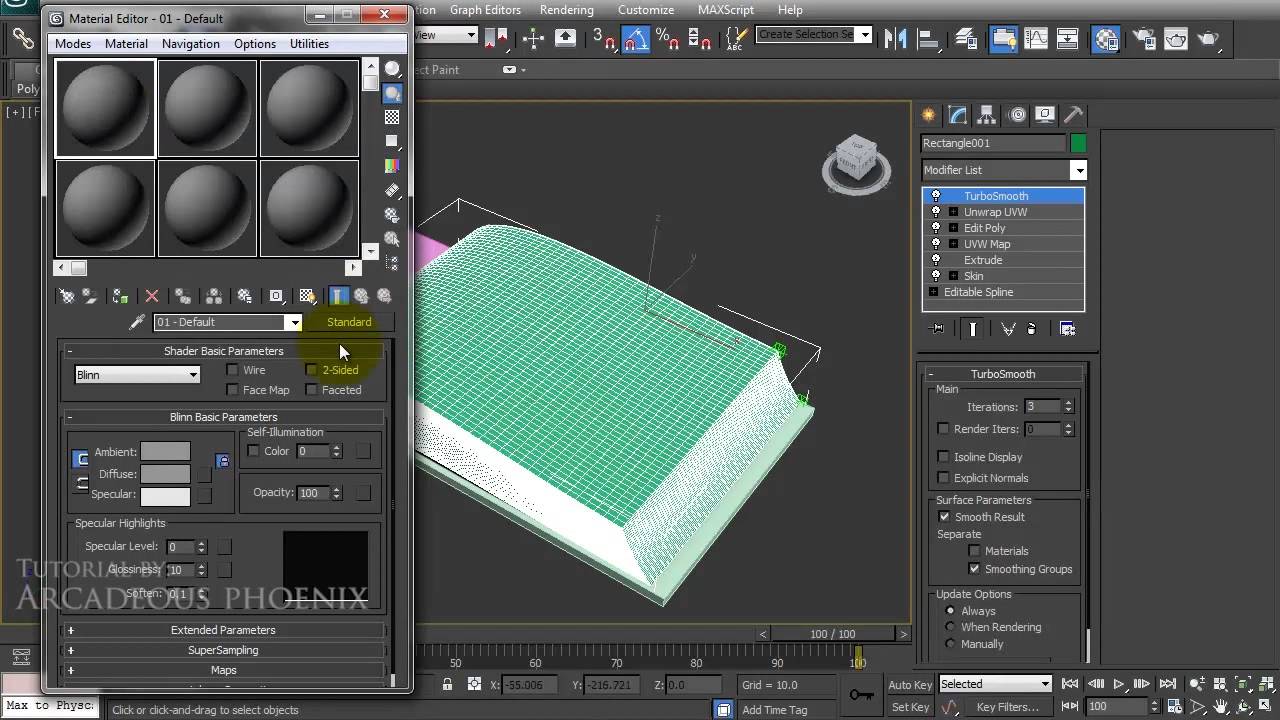This screenshot has width=1280, height=720.
Task: Open the Rendering menu
Action: 567,10
